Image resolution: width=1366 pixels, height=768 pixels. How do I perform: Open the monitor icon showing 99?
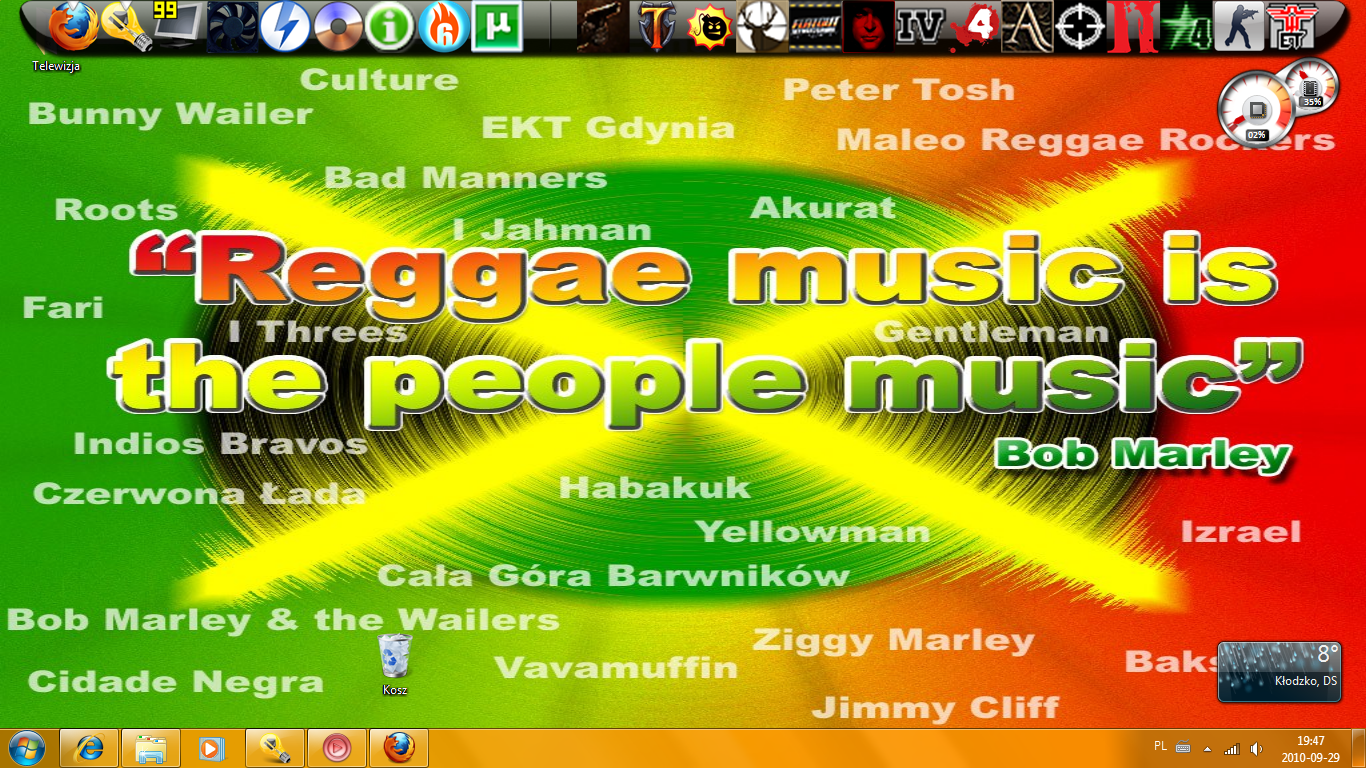click(x=179, y=27)
